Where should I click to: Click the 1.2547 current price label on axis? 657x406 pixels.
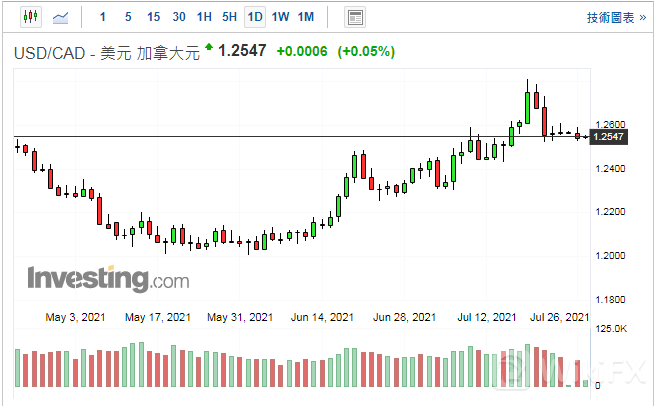pos(609,137)
